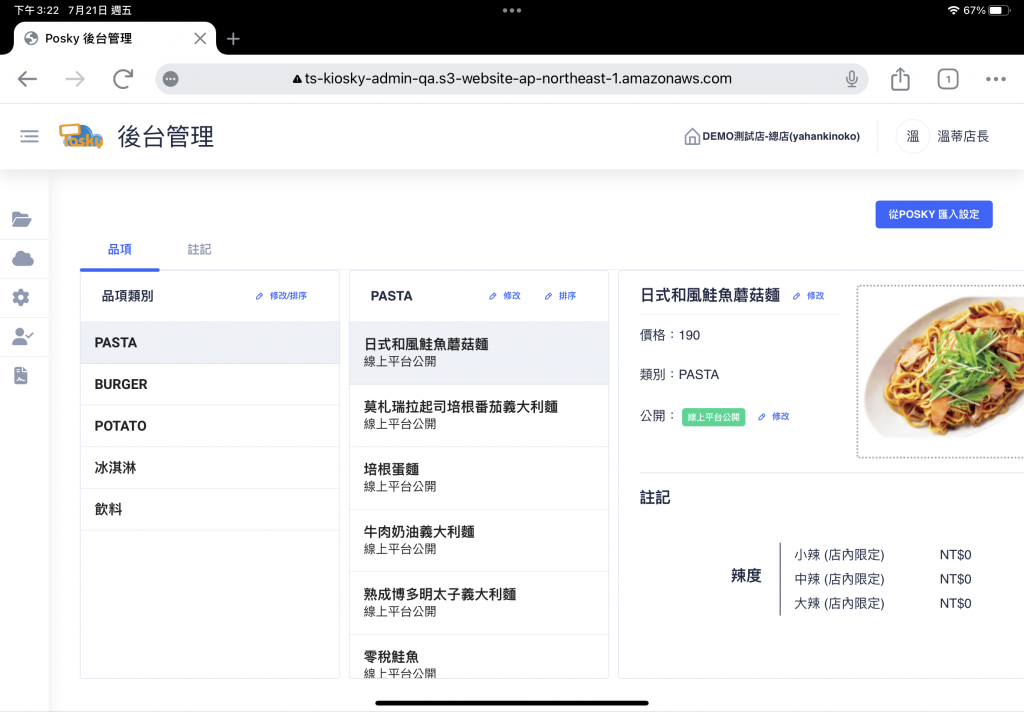
Task: Switch to the 註記 tab
Action: 199,250
